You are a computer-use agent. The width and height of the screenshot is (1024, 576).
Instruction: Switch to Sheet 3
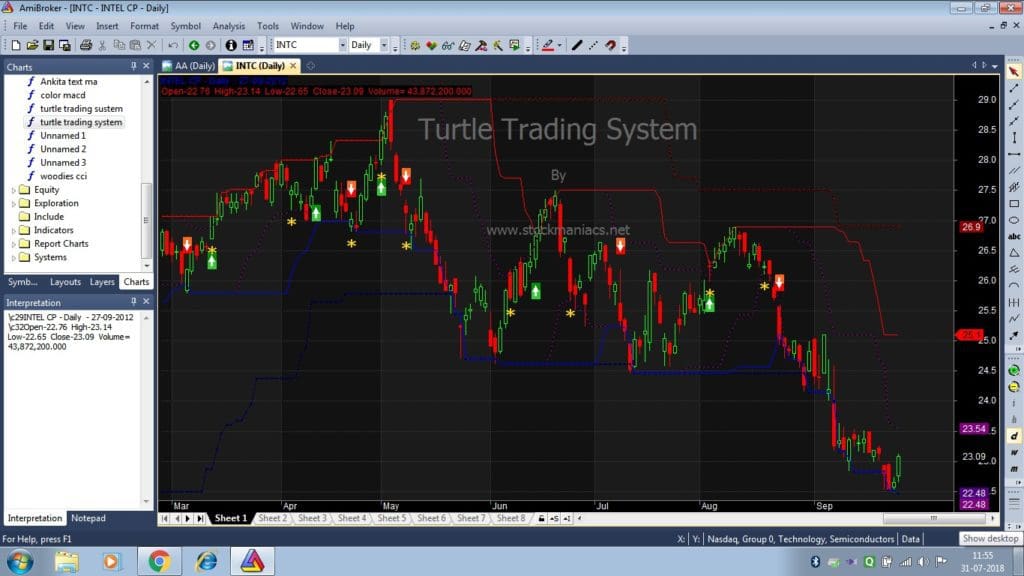coord(313,519)
